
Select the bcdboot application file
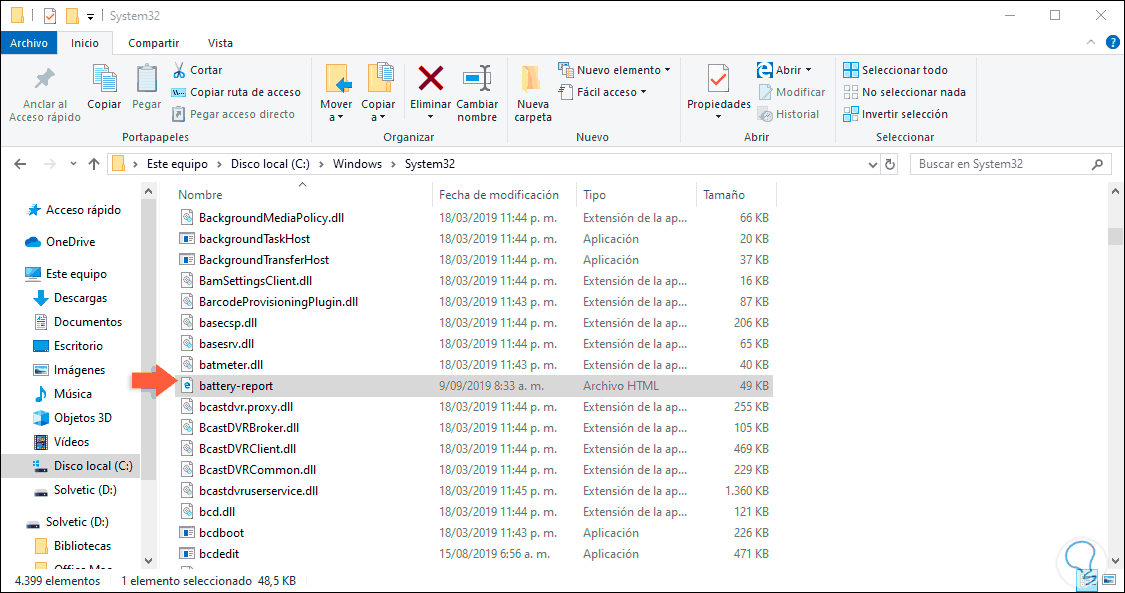point(474,533)
